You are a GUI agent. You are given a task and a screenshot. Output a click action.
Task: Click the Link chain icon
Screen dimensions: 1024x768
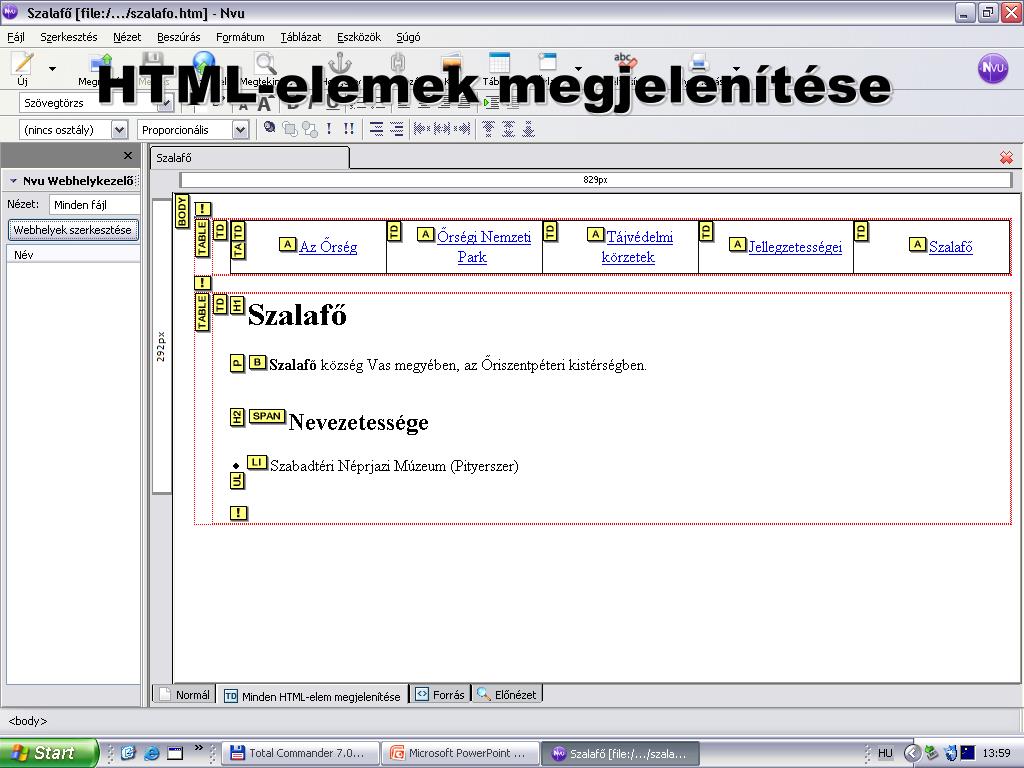coord(398,63)
